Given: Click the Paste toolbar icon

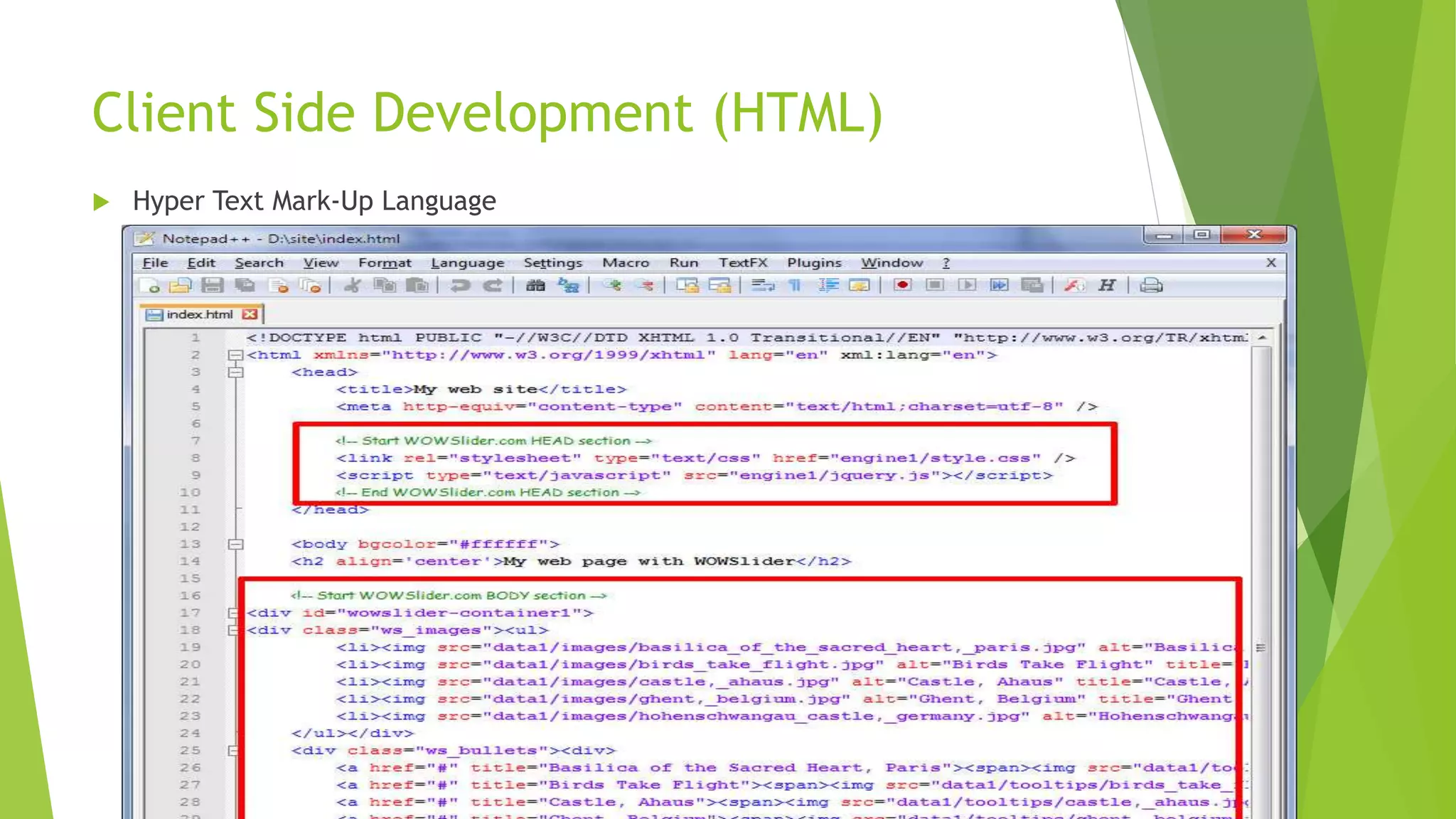Looking at the screenshot, I should 417,286.
